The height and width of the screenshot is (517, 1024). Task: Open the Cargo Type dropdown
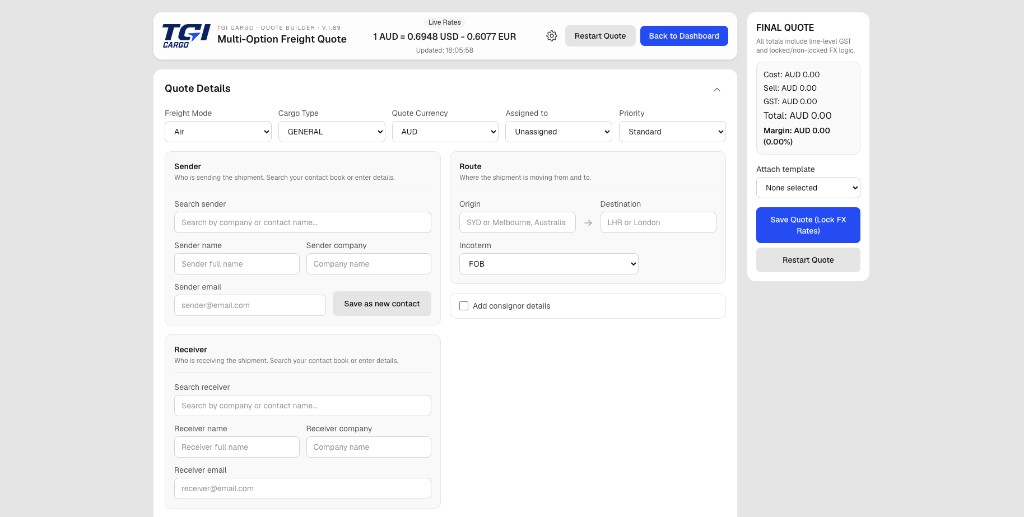pos(332,132)
